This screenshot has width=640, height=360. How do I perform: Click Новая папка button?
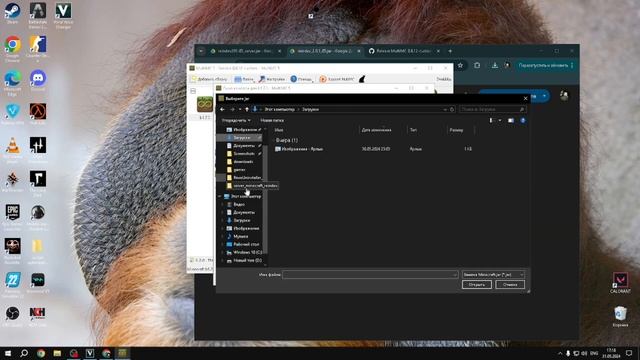click(x=272, y=120)
